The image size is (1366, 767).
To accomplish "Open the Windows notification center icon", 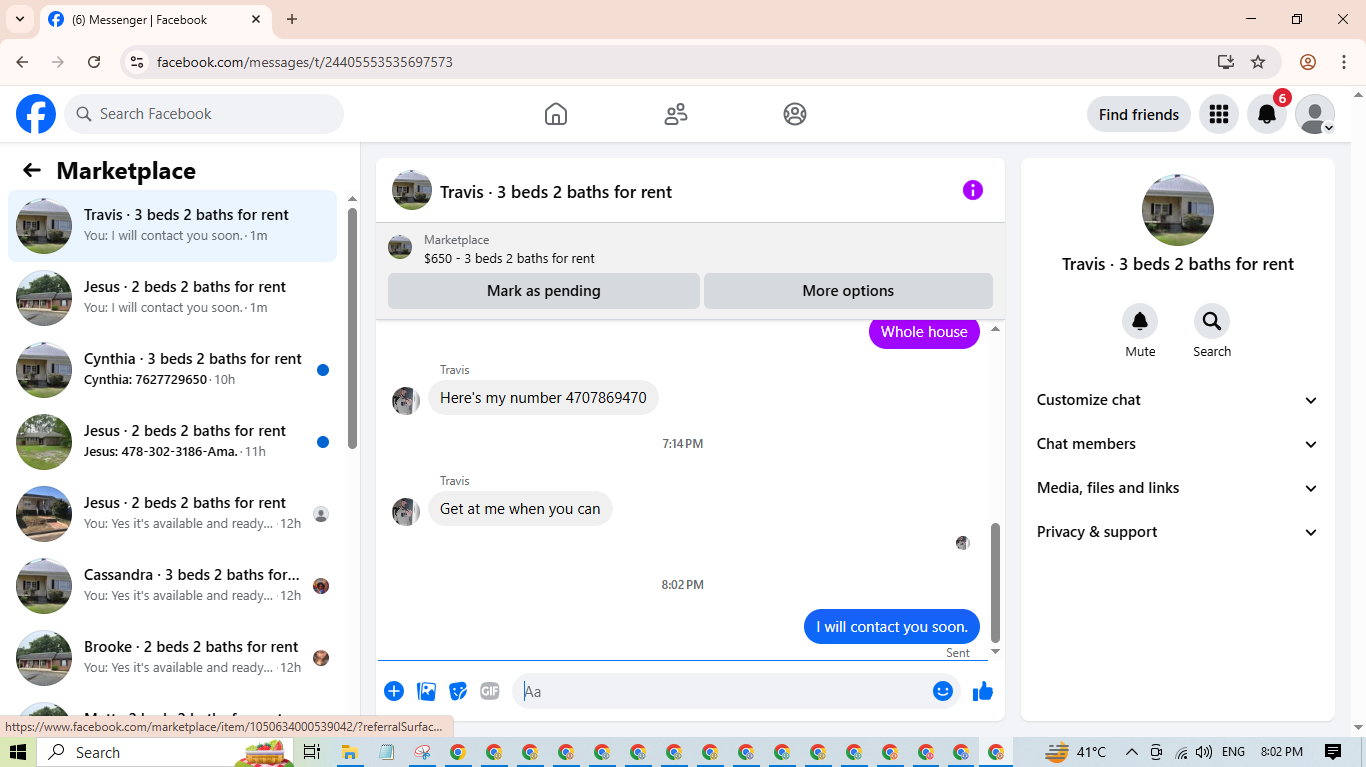I will point(1333,752).
